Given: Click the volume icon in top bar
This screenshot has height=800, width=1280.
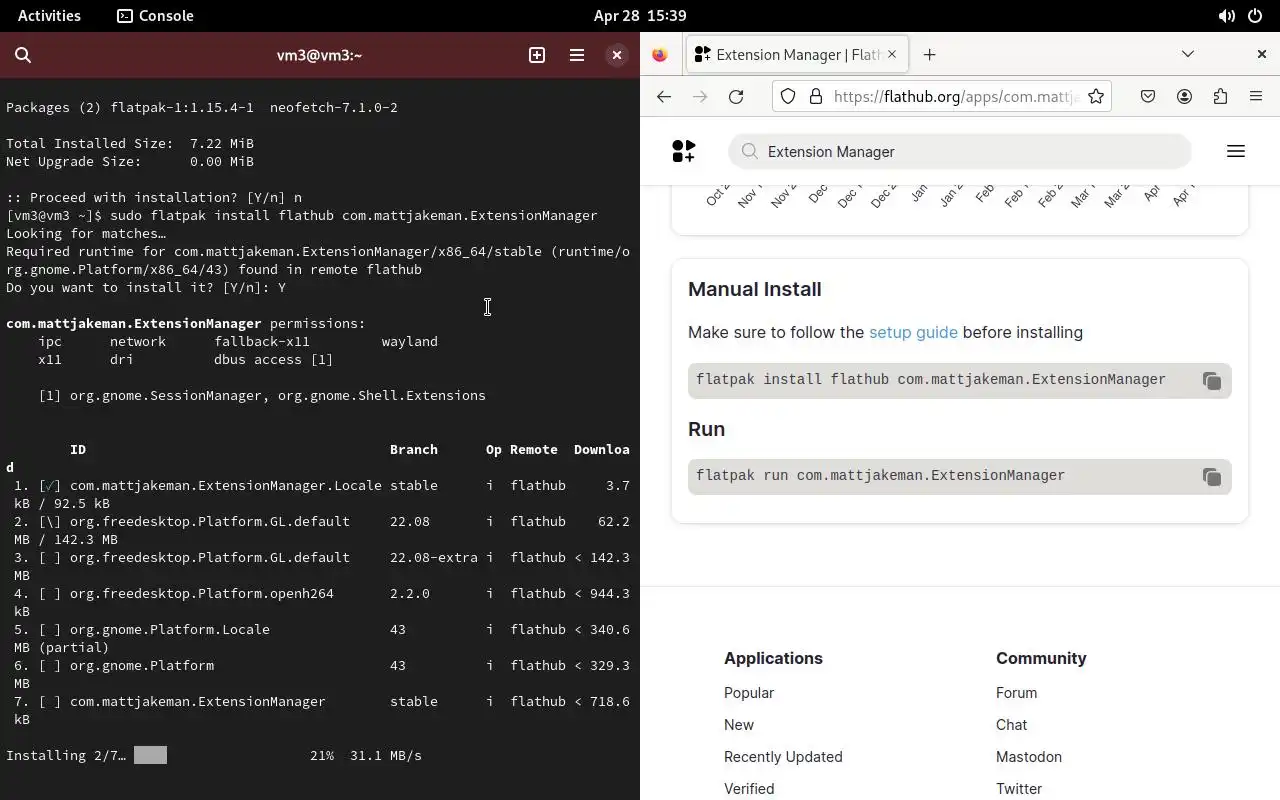Looking at the screenshot, I should click(1226, 16).
